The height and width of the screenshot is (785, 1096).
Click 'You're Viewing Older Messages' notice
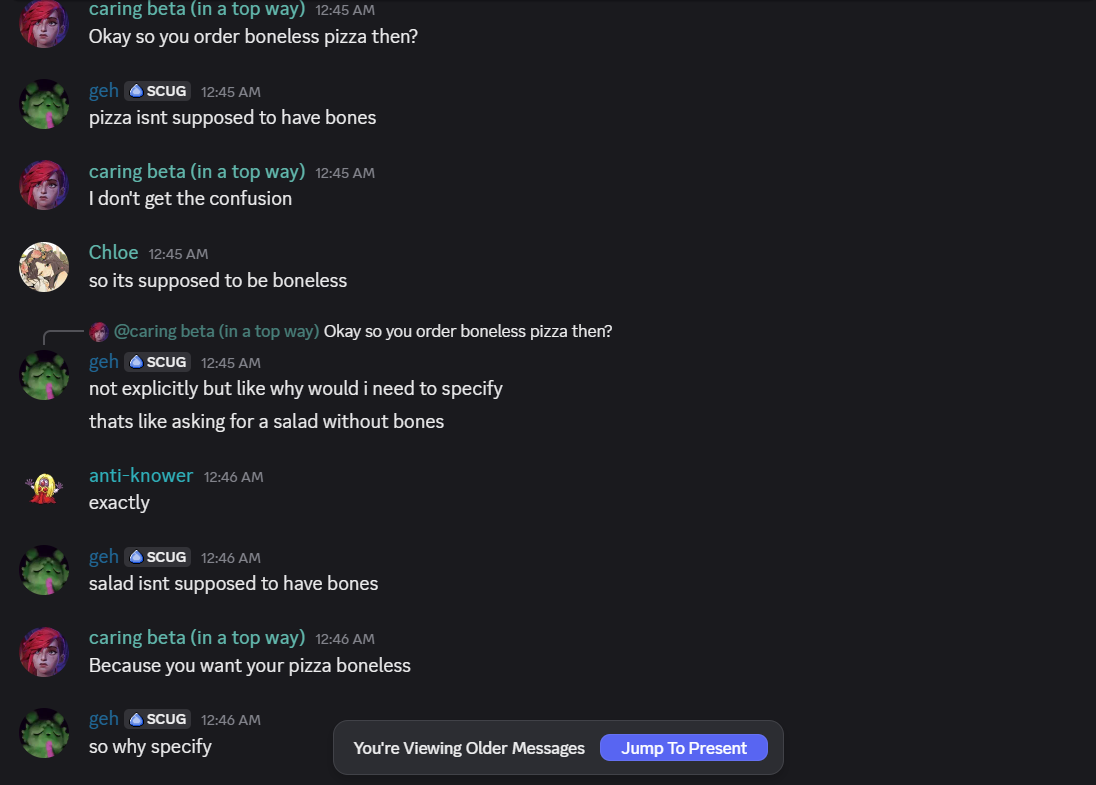click(469, 748)
